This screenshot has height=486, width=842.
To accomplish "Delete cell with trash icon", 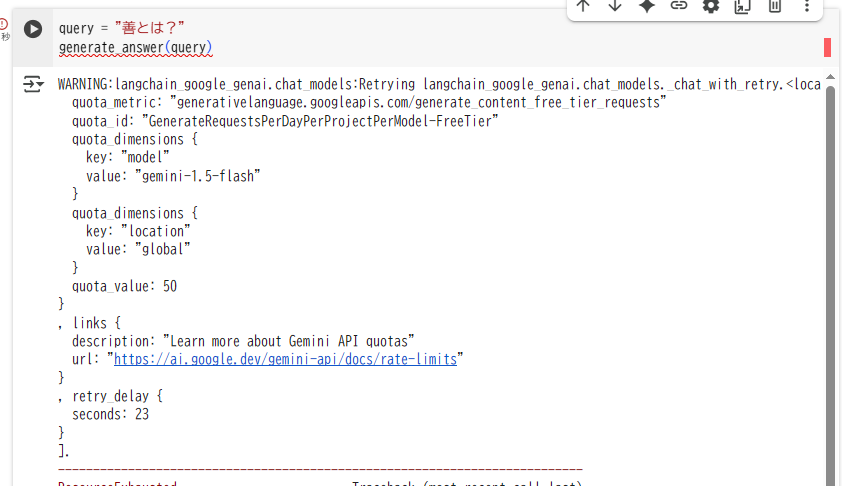I will (x=775, y=6).
